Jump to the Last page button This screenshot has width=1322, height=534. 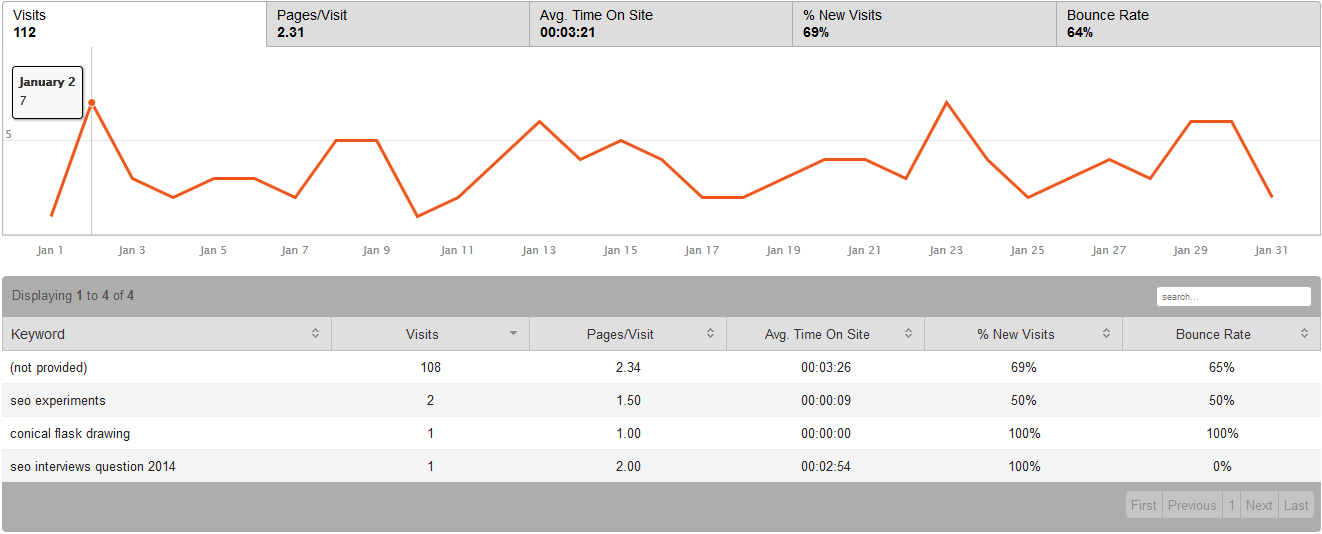pyautogui.click(x=1296, y=505)
